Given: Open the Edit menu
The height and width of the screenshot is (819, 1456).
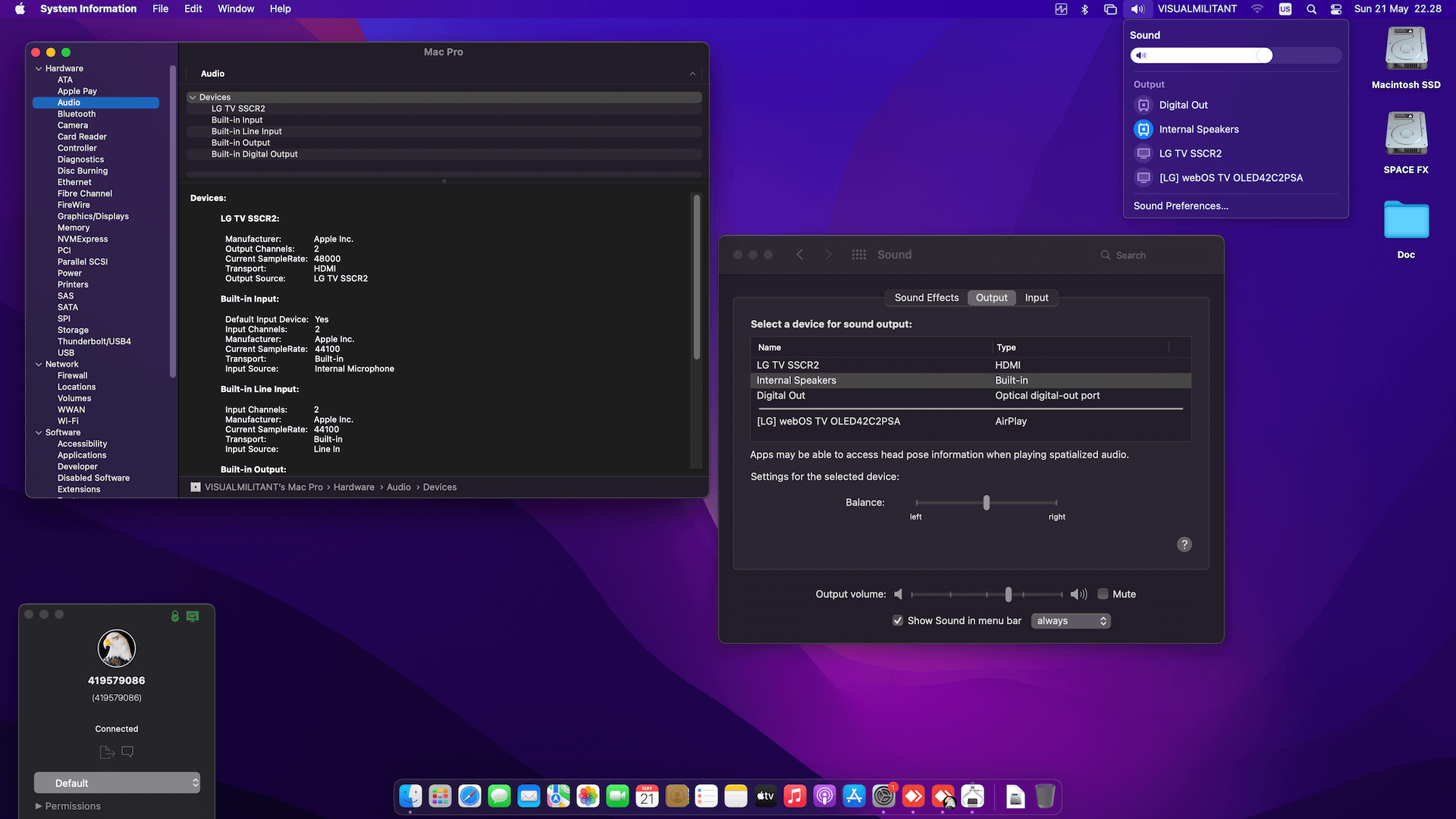Looking at the screenshot, I should point(193,9).
